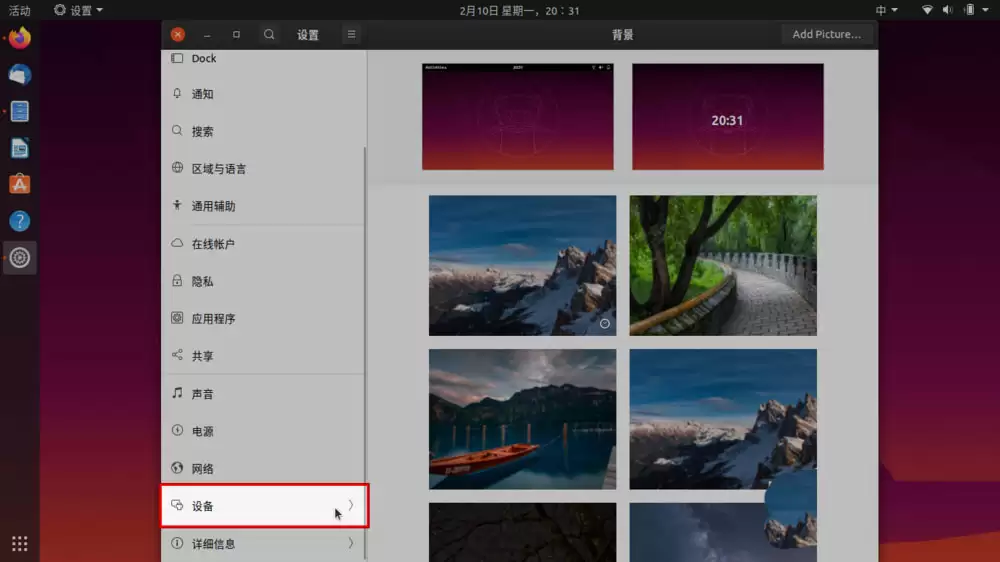Open the input method 中 dropdown
Image resolution: width=1000 pixels, height=562 pixels.
pos(887,10)
